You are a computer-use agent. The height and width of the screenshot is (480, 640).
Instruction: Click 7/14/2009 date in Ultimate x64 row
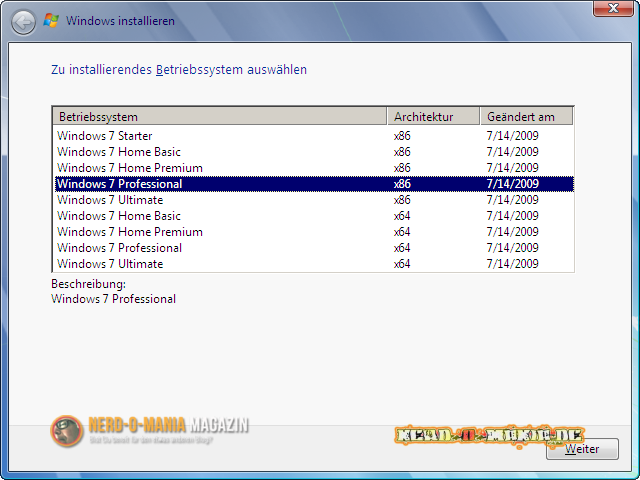pos(513,264)
